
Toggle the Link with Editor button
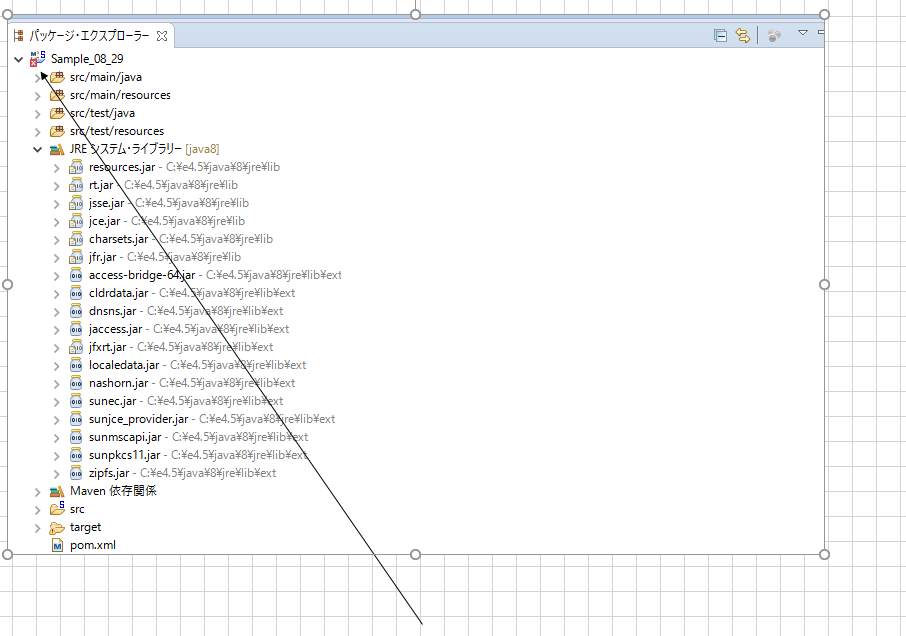pos(743,33)
